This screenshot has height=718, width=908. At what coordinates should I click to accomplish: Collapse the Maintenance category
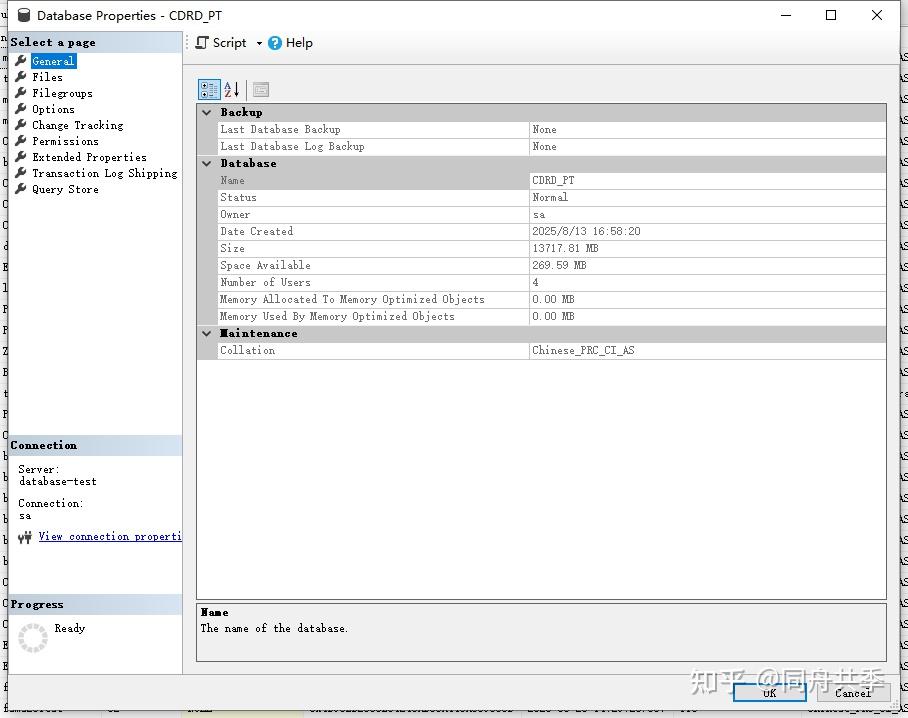point(207,333)
